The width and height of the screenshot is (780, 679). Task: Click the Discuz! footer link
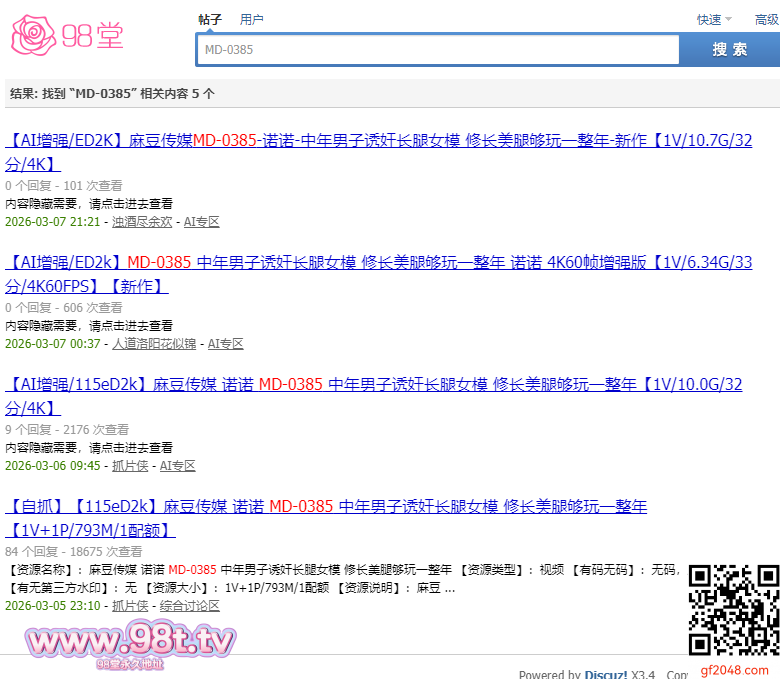click(x=605, y=674)
